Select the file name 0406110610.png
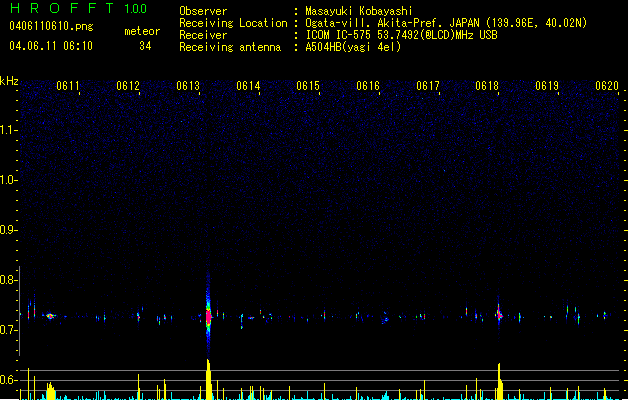 51,26
